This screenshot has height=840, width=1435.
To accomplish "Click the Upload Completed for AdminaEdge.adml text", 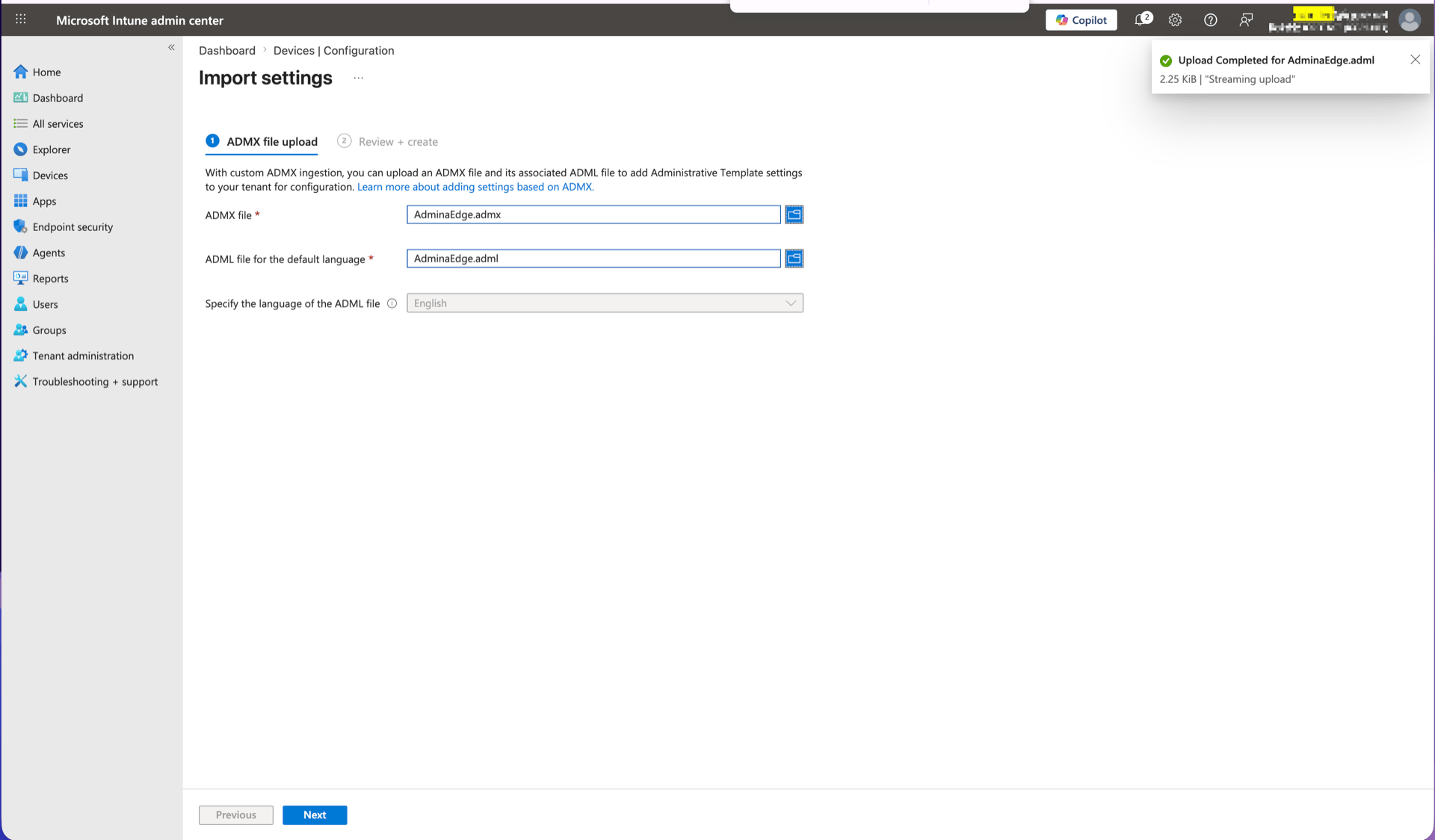I will 1276,61.
